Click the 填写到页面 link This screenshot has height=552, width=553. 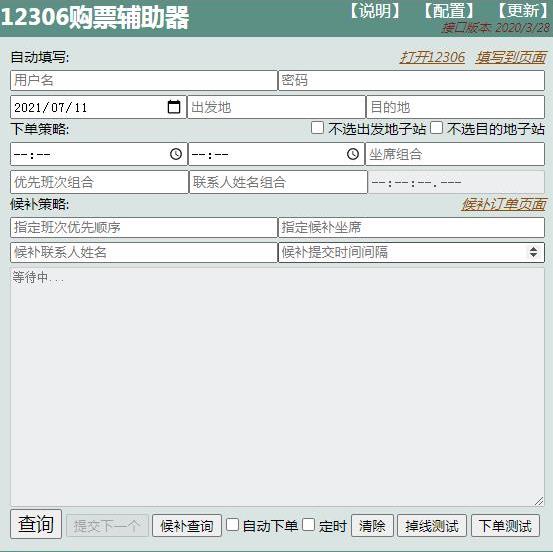tap(511, 57)
